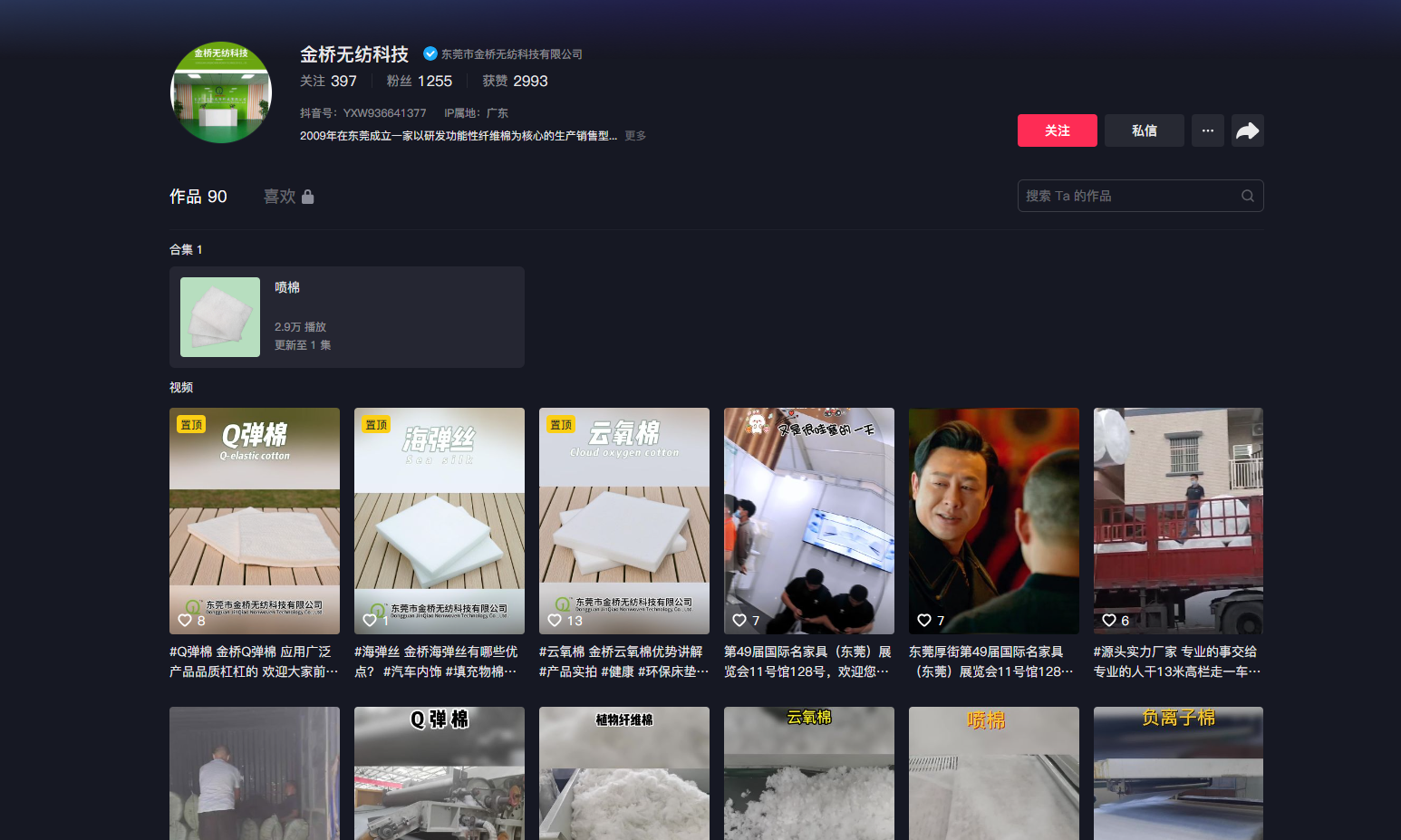The height and width of the screenshot is (840, 1401).
Task: Click heart icon on truck loading video
Action: pyautogui.click(x=1109, y=620)
